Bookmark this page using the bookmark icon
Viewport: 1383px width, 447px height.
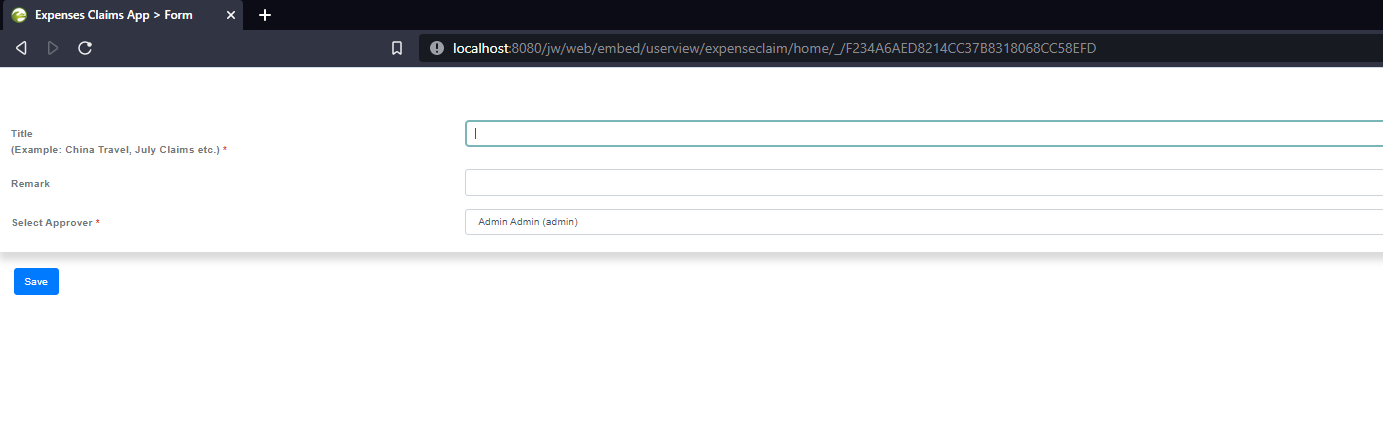pyautogui.click(x=397, y=48)
